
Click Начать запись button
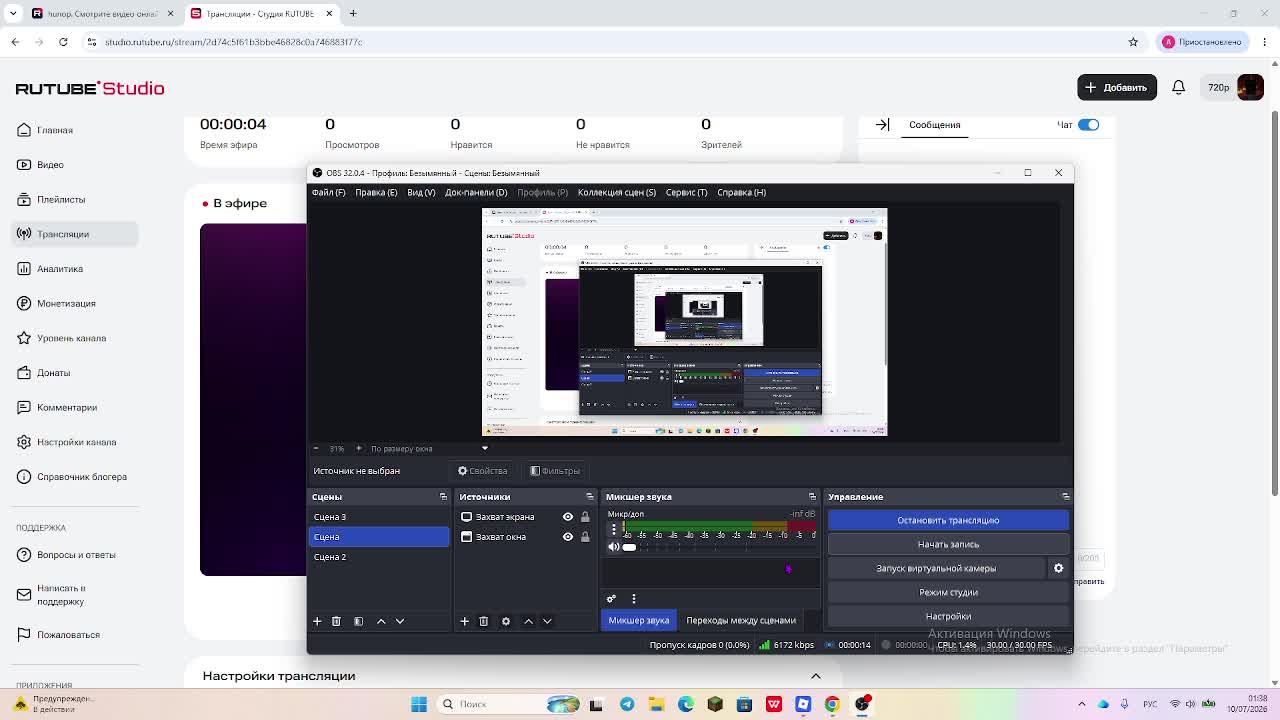948,544
